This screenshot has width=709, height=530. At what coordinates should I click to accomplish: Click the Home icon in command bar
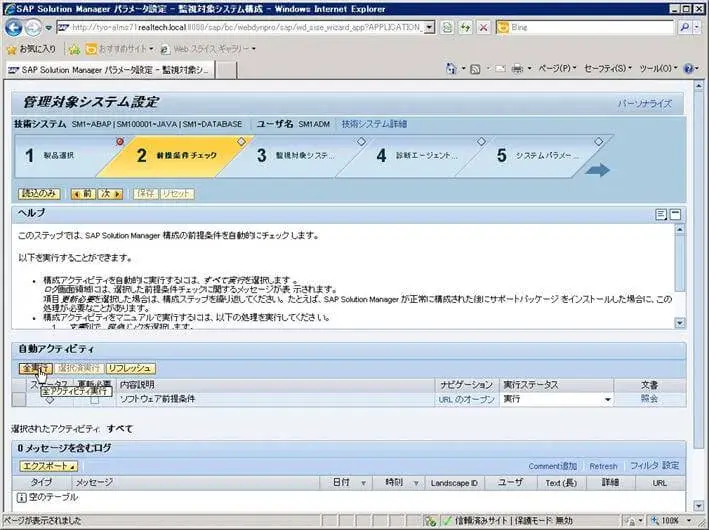pos(451,69)
